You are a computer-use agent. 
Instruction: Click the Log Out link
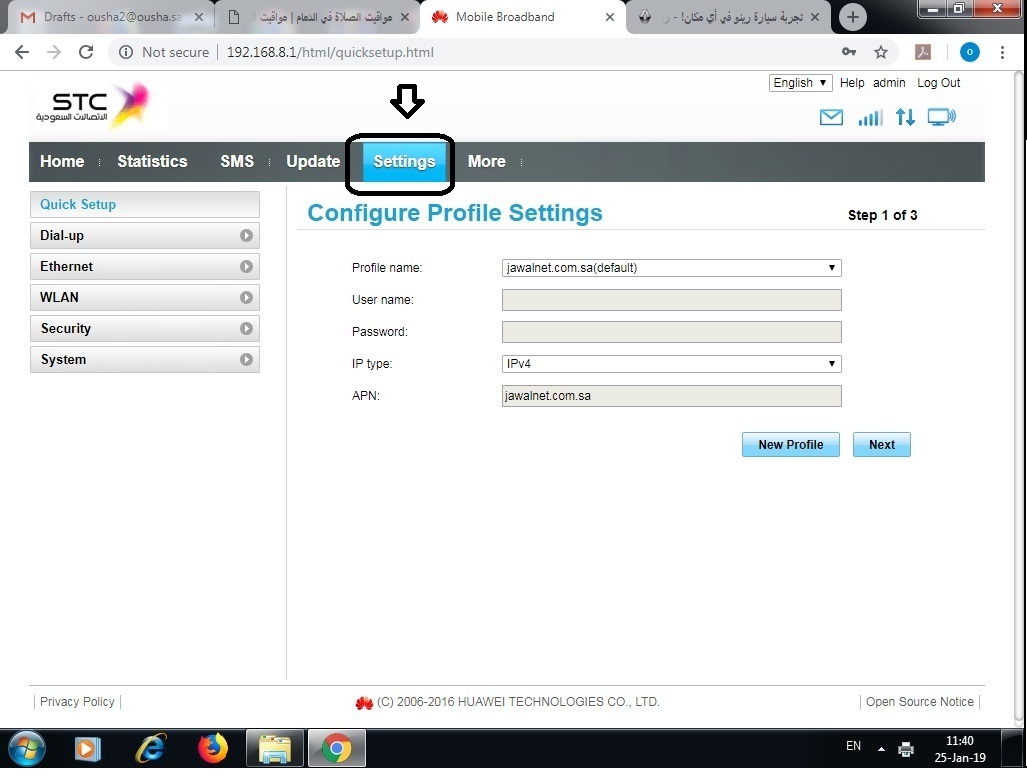[938, 83]
